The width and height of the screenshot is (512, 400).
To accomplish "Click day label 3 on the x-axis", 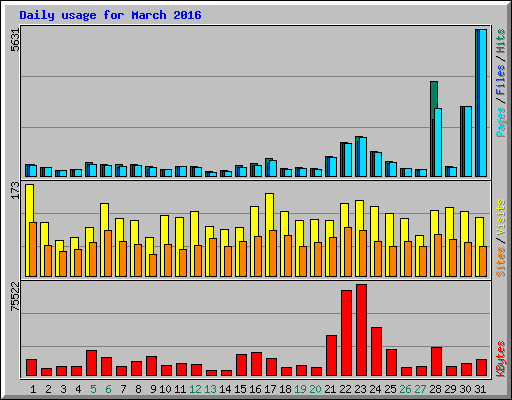I will [63, 389].
